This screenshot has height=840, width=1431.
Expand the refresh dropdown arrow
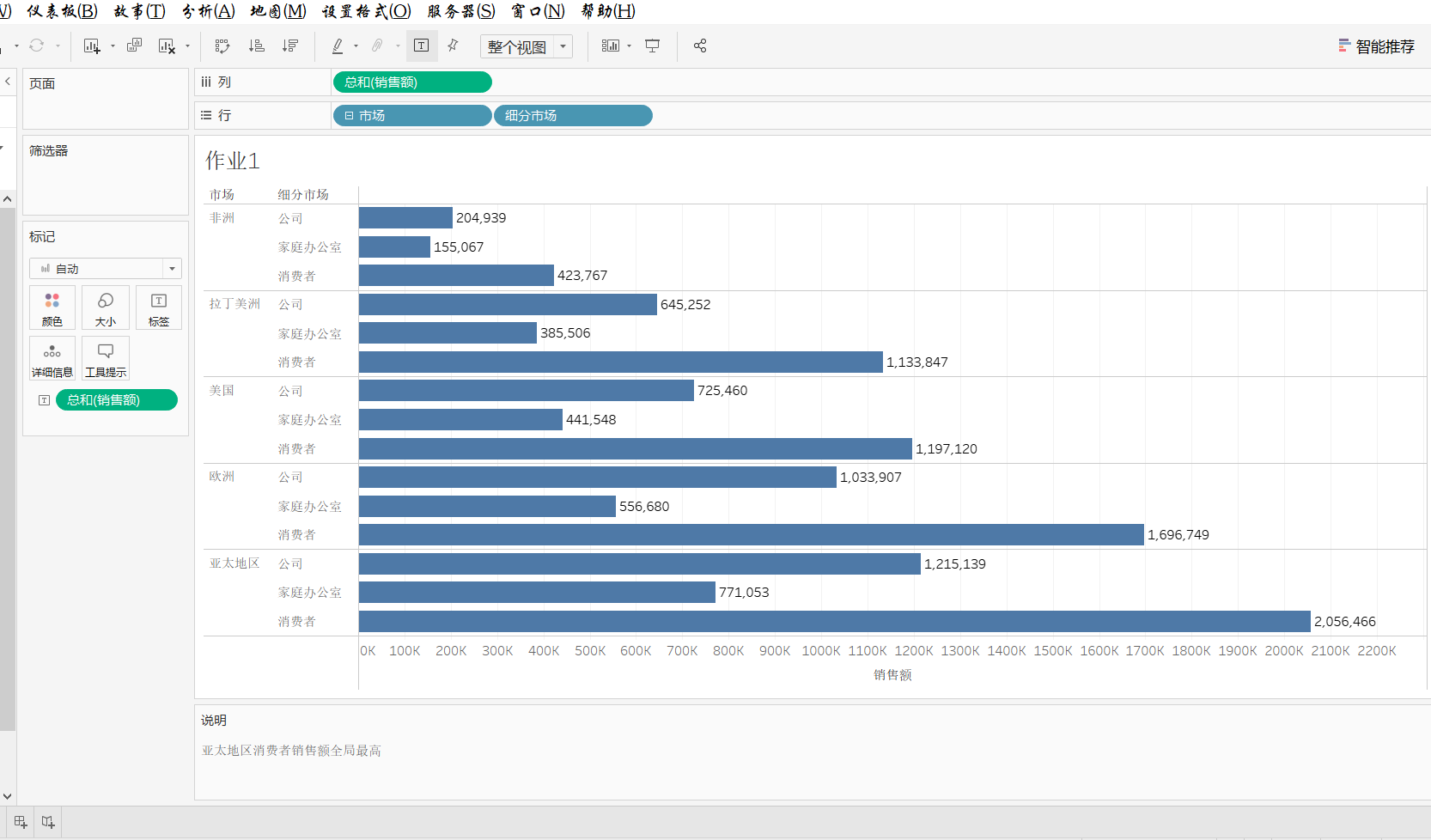pyautogui.click(x=58, y=46)
